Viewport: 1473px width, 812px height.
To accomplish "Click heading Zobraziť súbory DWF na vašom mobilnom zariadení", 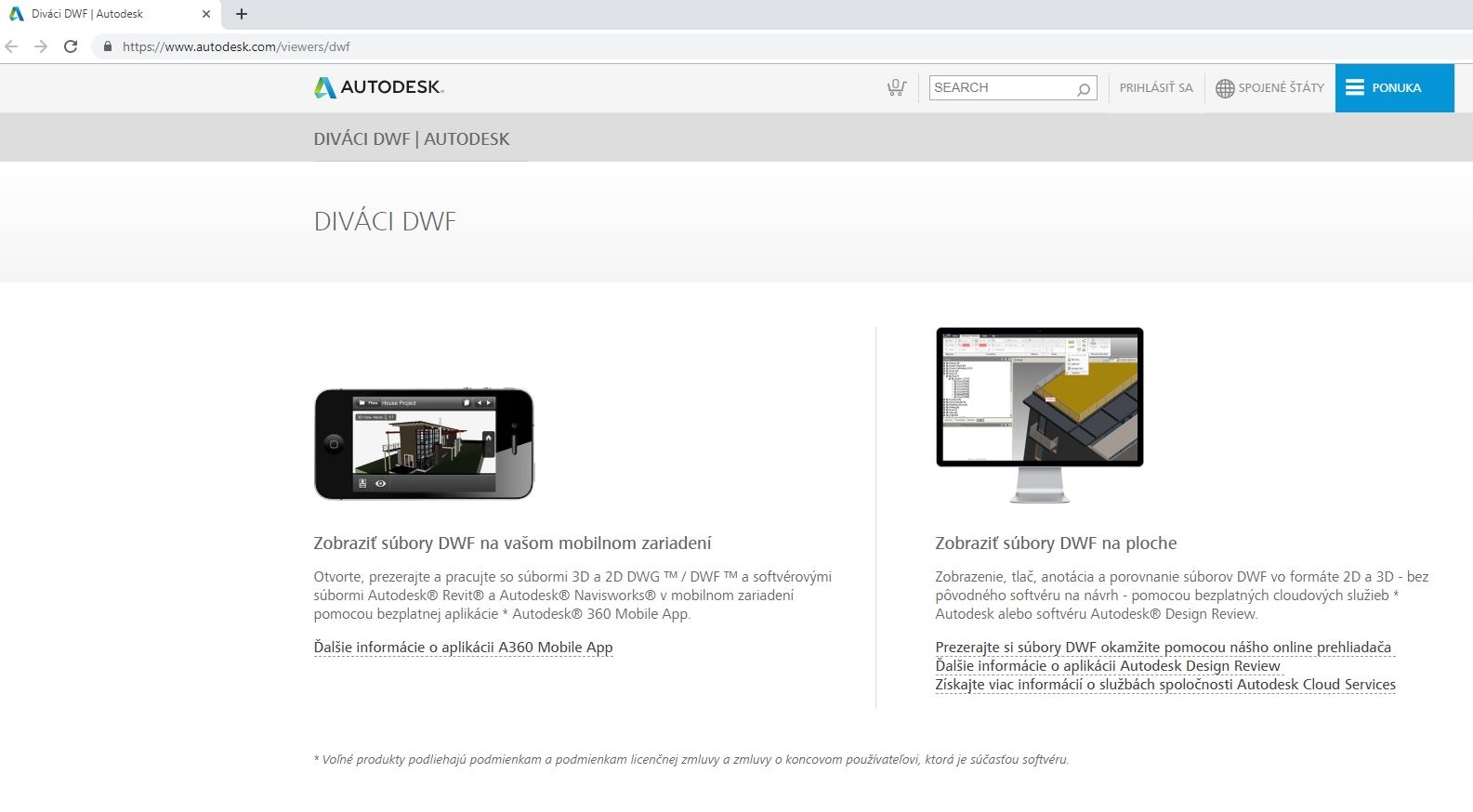I will (512, 544).
